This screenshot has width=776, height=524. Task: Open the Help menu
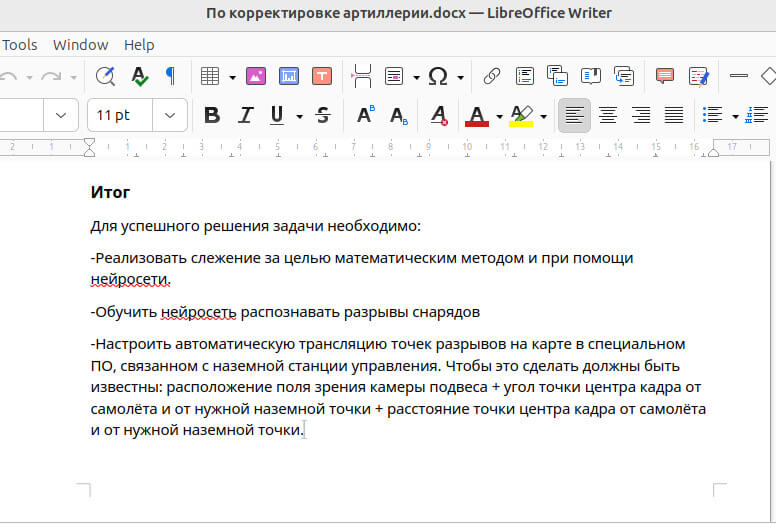click(x=139, y=45)
